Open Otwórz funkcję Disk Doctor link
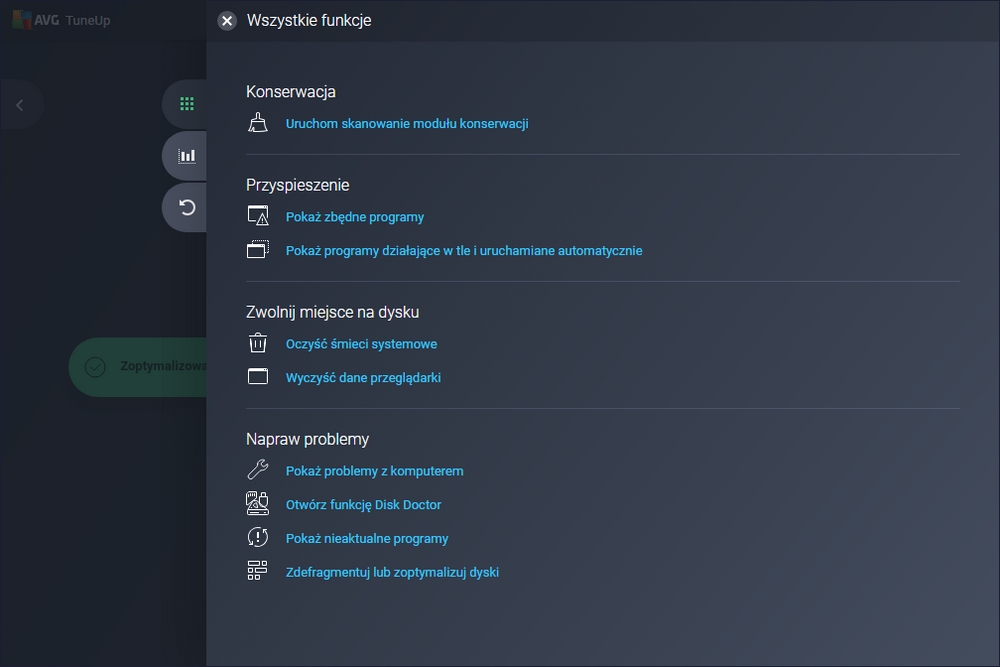 point(363,505)
